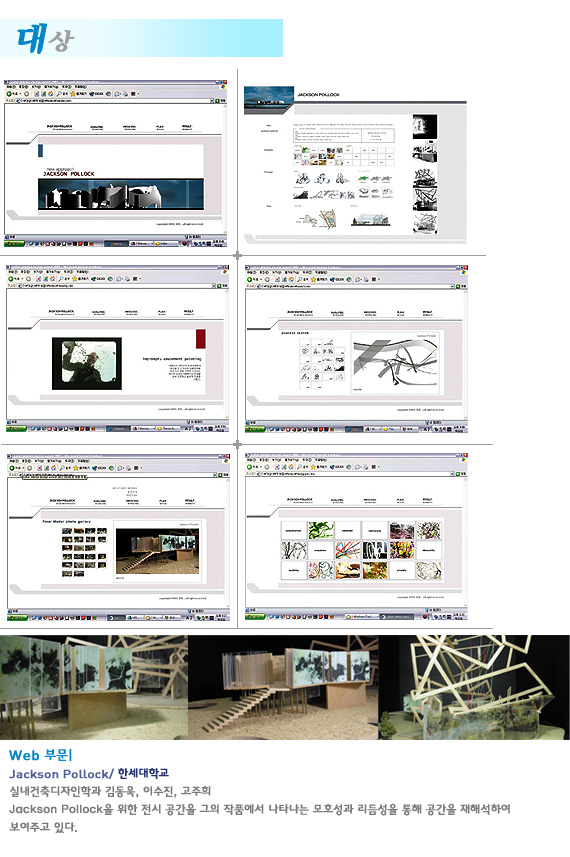Select the Web 부문 category label
The image size is (570, 857).
click(40, 755)
